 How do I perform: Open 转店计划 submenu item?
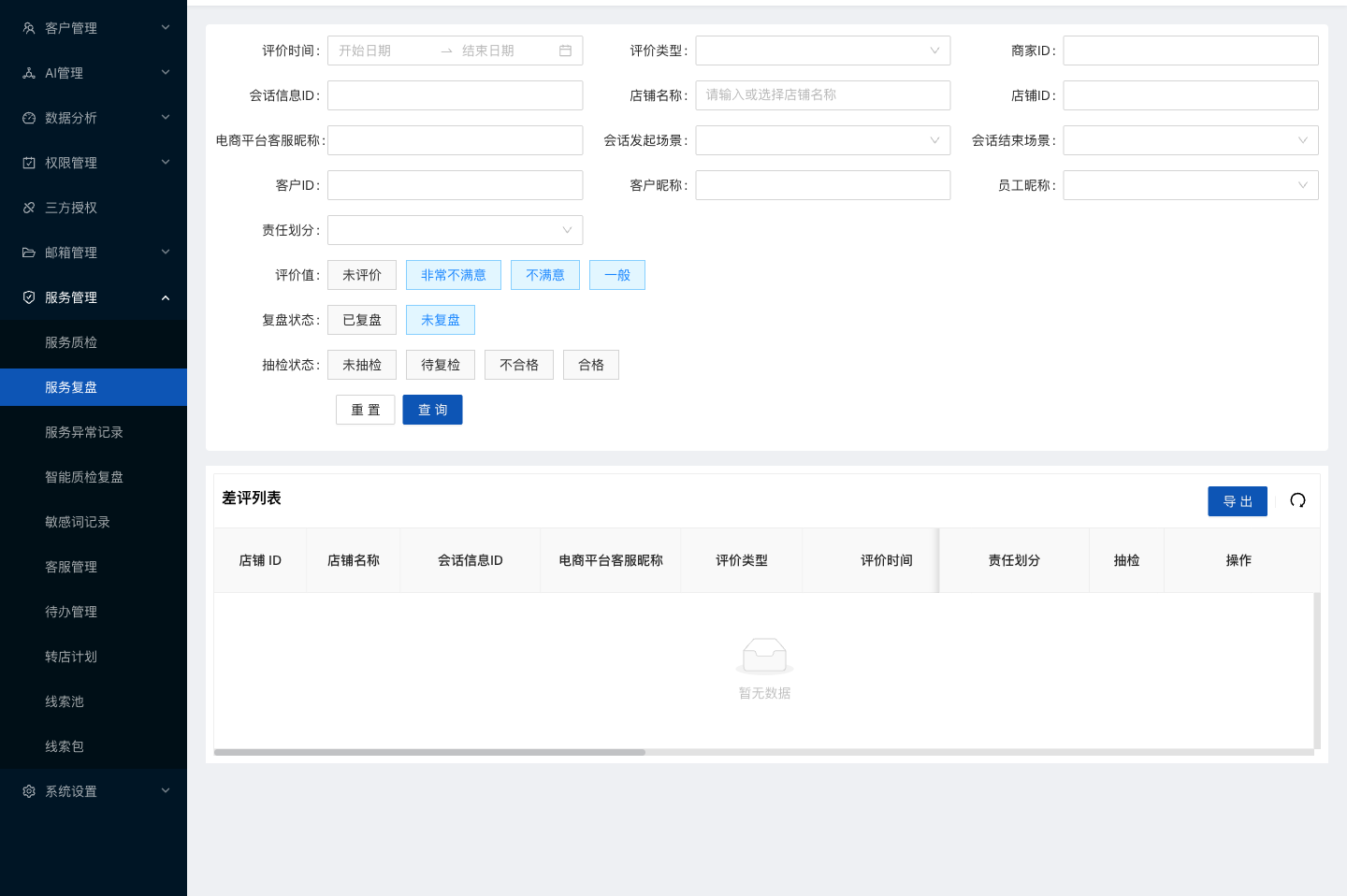click(x=94, y=657)
